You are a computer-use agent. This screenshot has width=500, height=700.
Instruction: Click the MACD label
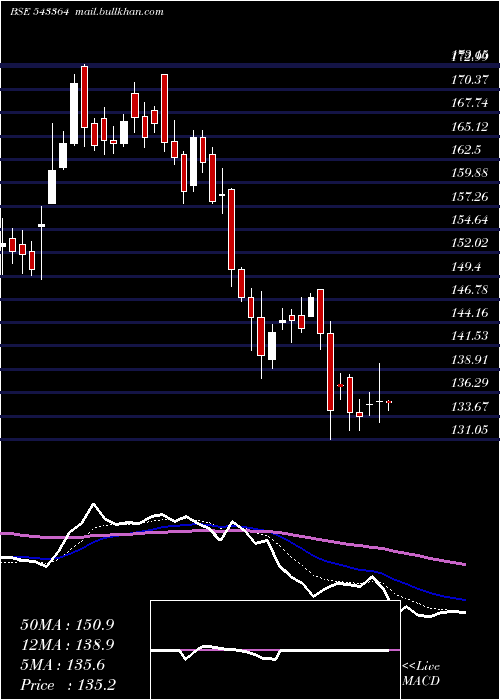click(x=421, y=681)
